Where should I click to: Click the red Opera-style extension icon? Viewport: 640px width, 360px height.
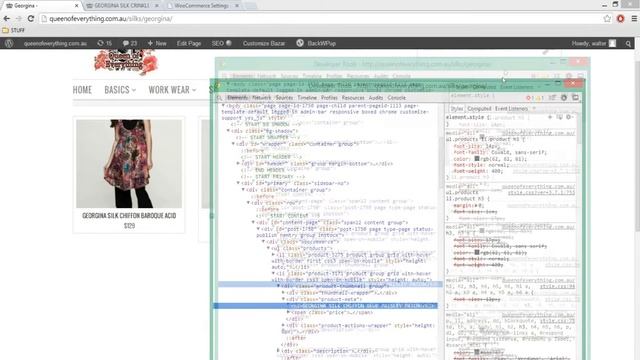[x=620, y=19]
